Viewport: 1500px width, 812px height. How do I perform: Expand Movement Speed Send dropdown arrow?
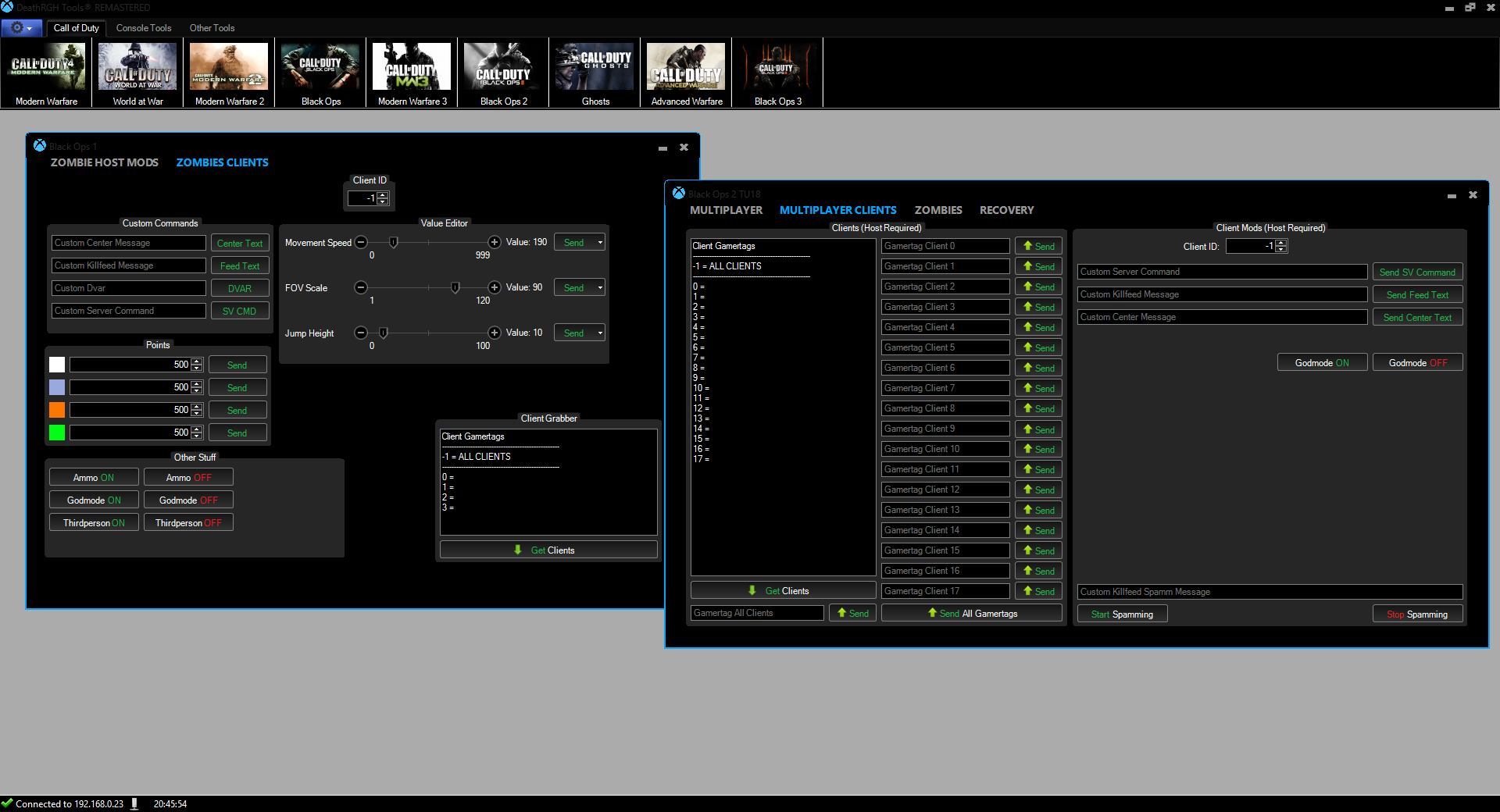coord(600,243)
